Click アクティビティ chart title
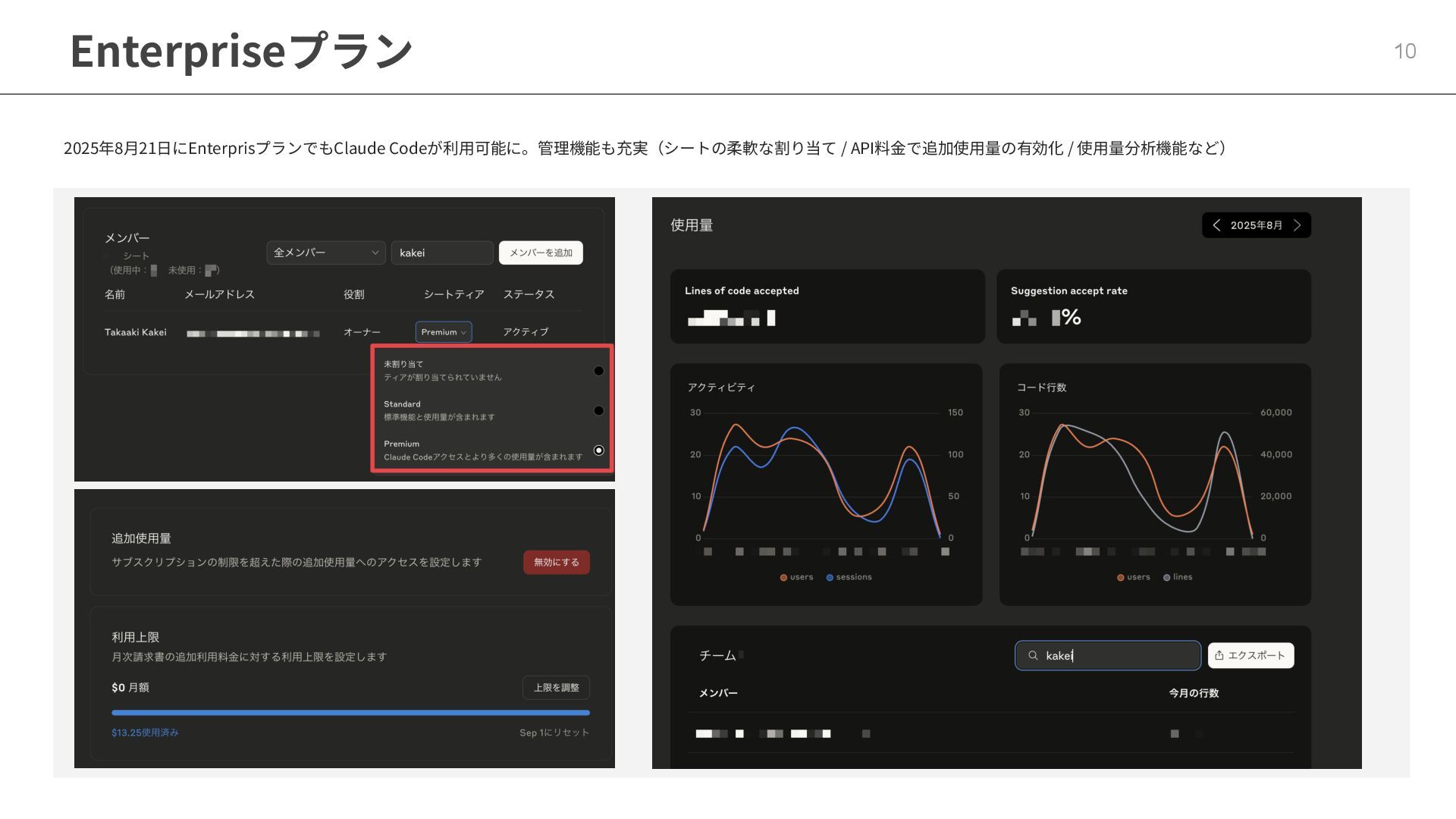The image size is (1456, 819). pos(721,388)
